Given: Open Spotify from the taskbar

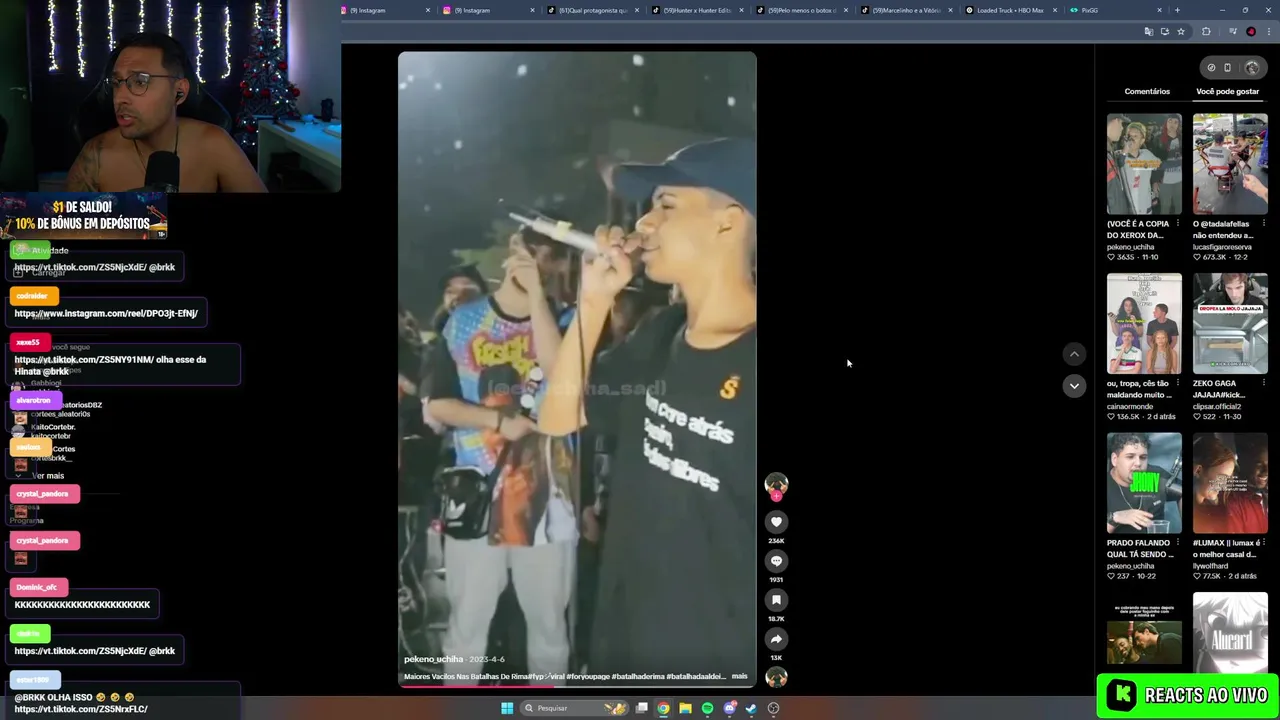Looking at the screenshot, I should (707, 708).
